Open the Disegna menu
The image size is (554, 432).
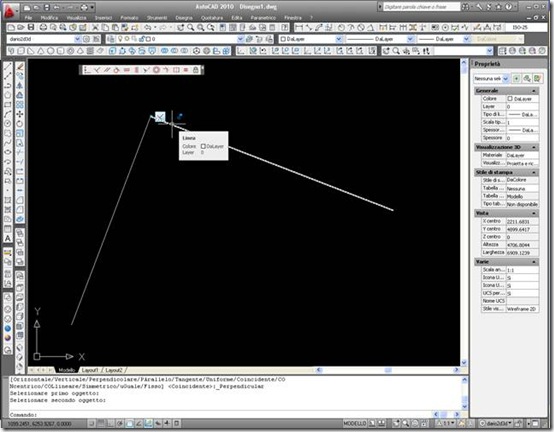184,18
